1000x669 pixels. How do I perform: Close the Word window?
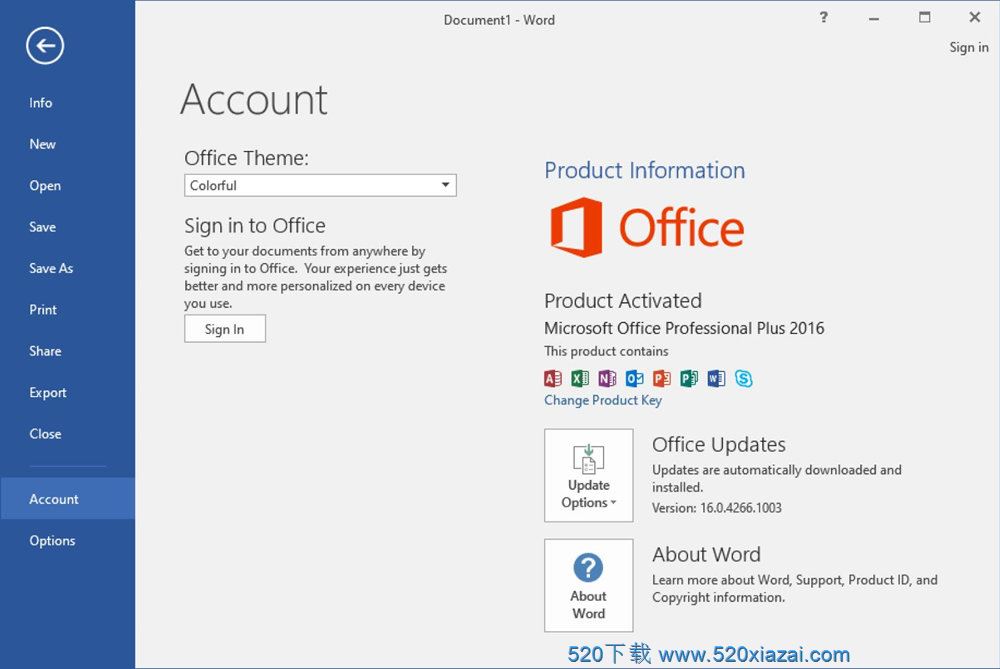click(974, 17)
